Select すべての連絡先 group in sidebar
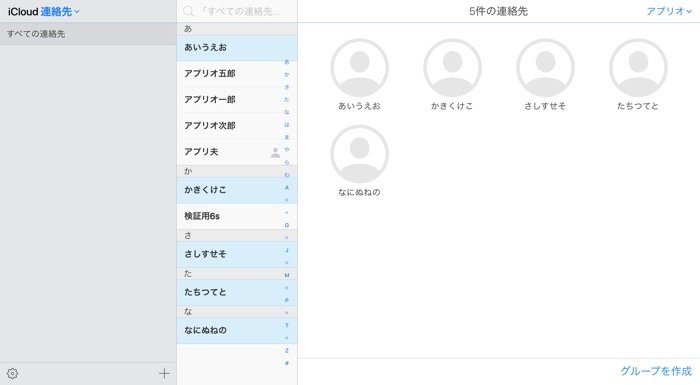700x385 pixels. coord(88,34)
